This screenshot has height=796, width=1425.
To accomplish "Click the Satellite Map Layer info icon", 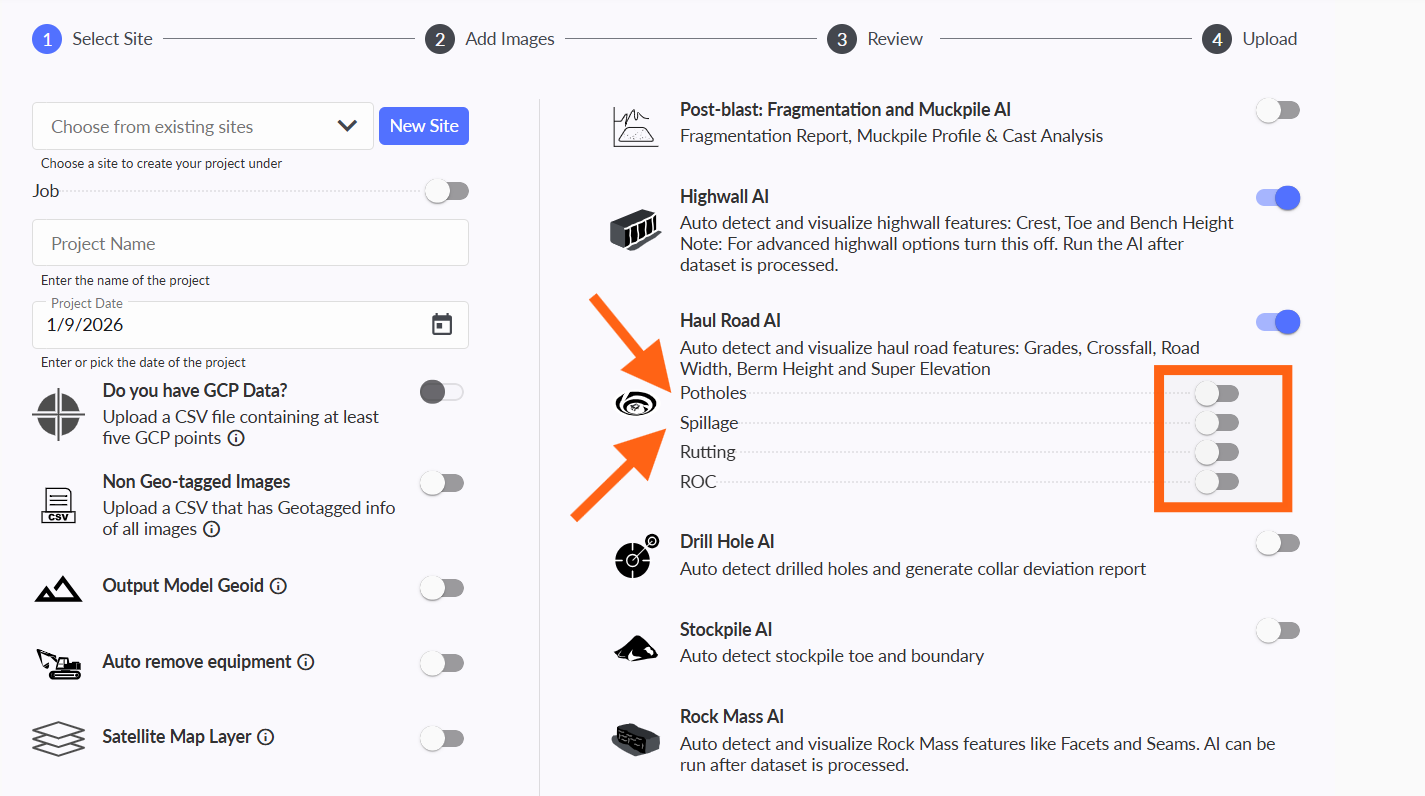I will (x=266, y=737).
